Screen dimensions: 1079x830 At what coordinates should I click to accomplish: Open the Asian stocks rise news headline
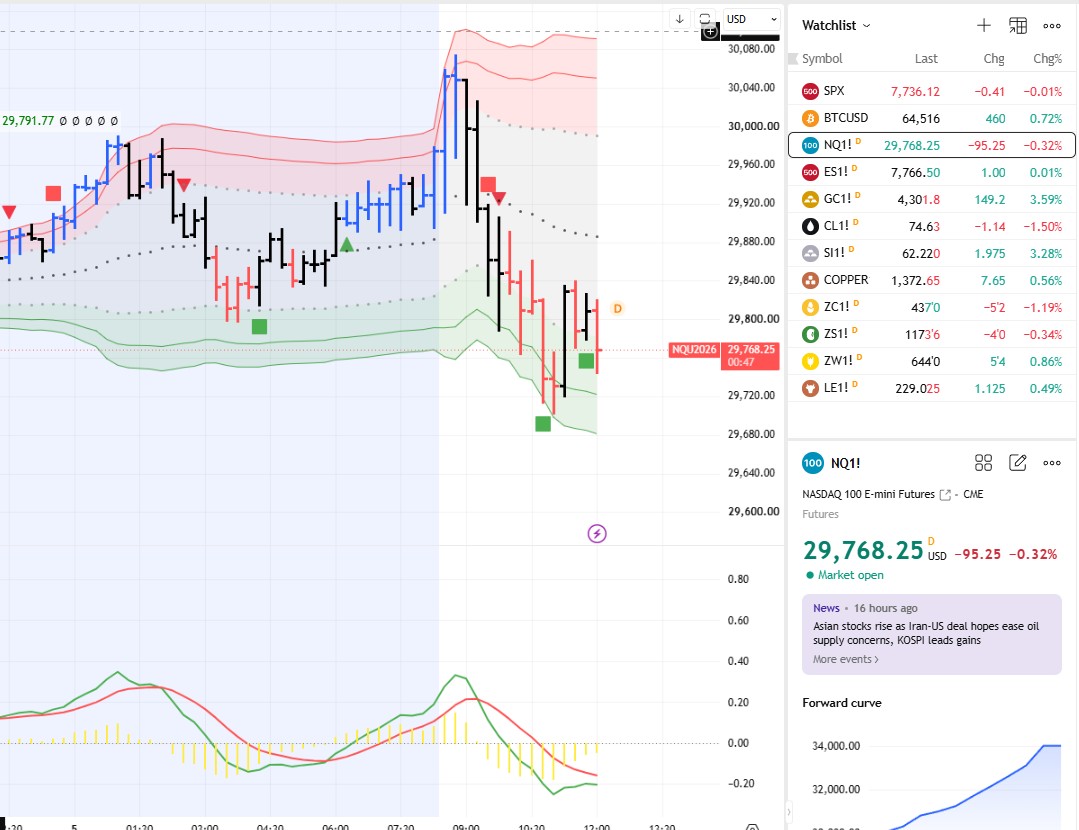tap(926, 633)
